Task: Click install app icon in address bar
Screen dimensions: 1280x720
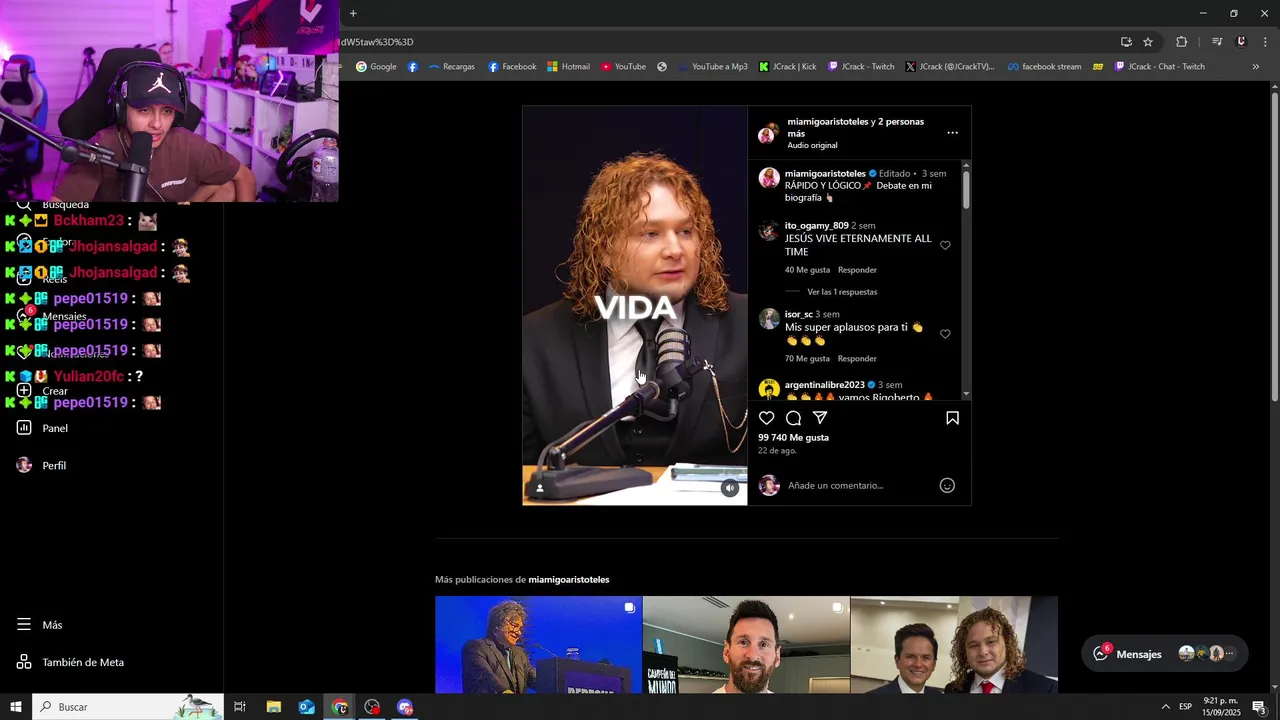Action: [x=1126, y=42]
